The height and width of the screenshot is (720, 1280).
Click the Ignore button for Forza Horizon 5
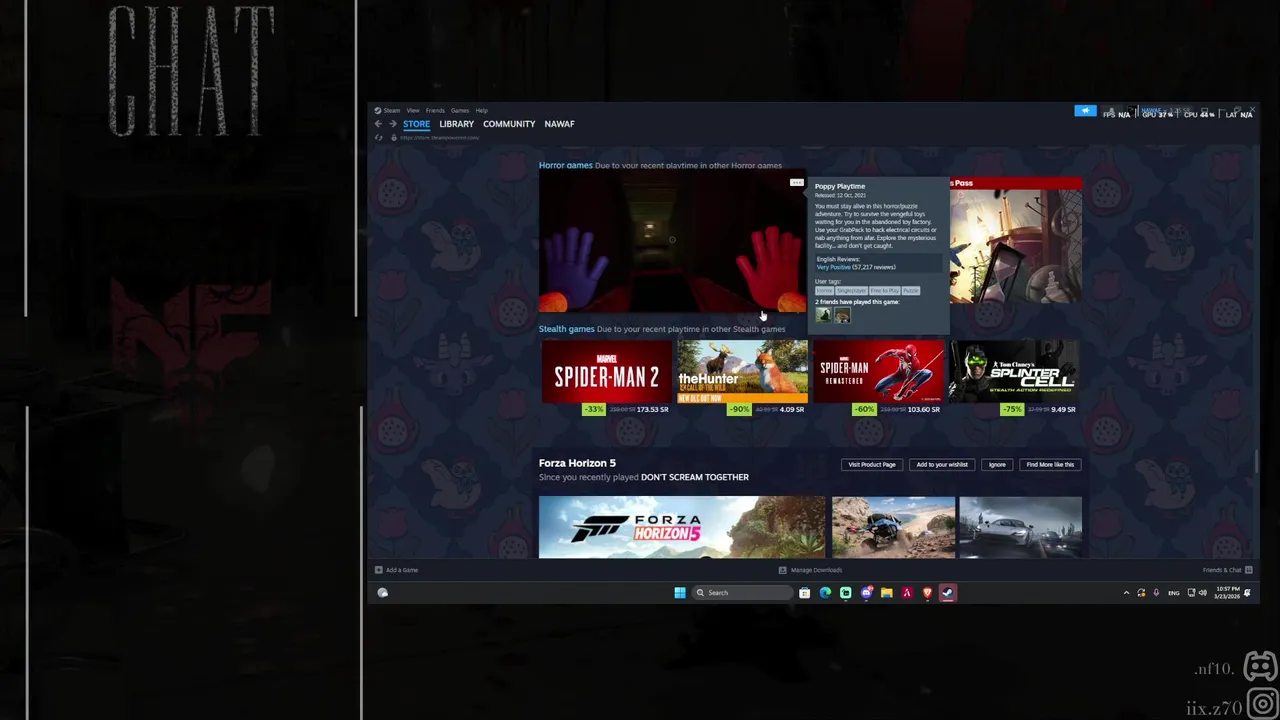click(x=997, y=464)
